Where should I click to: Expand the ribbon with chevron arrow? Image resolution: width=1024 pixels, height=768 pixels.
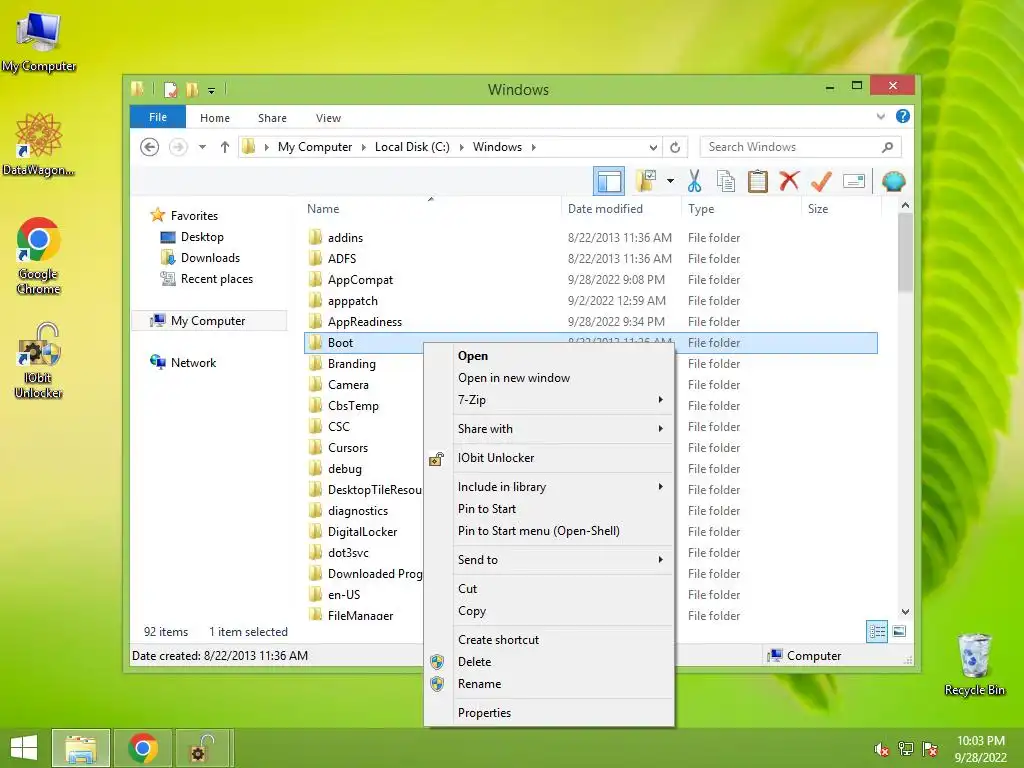click(881, 116)
